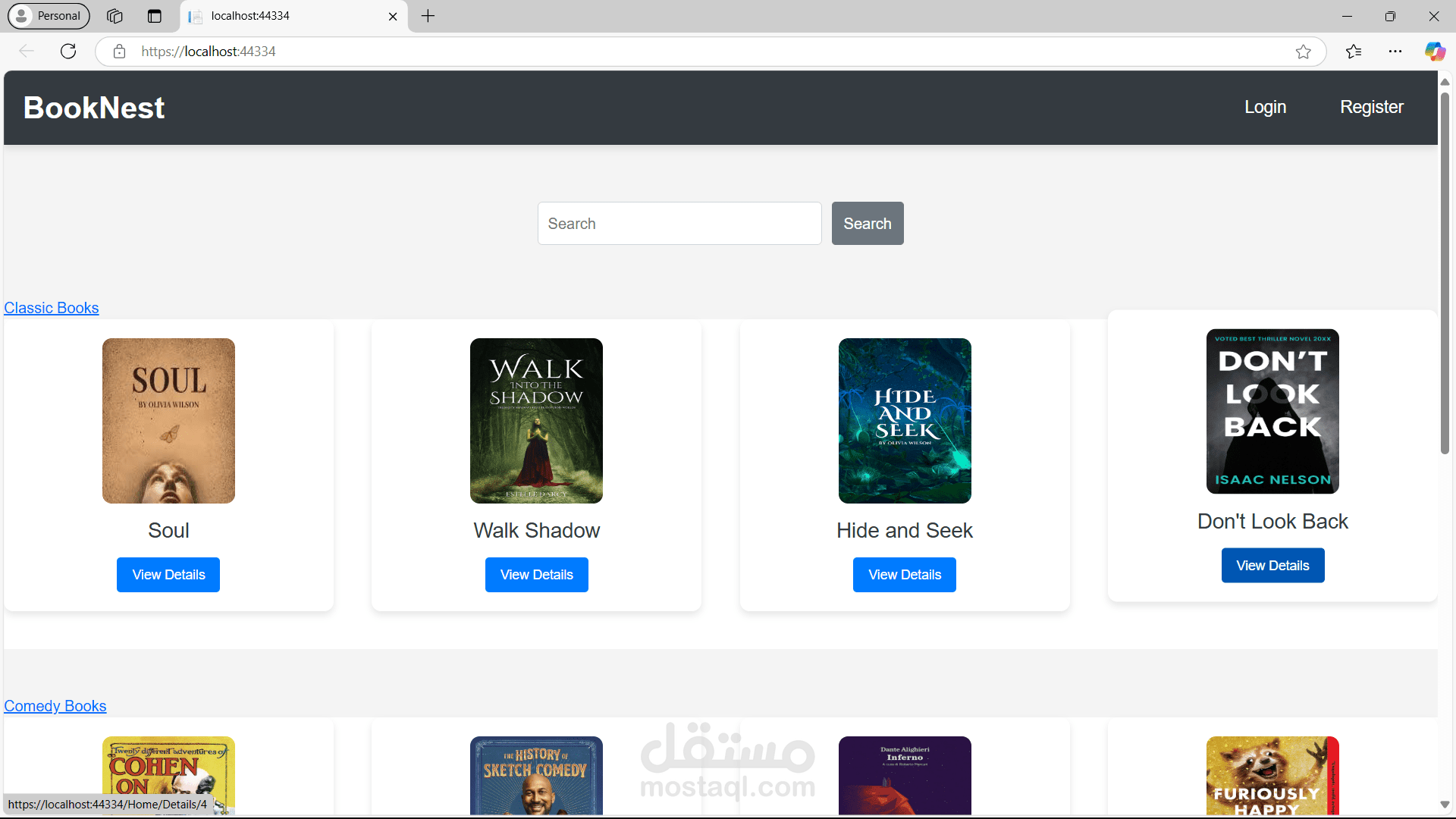The height and width of the screenshot is (819, 1456).
Task: Select the Soul book cover
Action: [168, 421]
